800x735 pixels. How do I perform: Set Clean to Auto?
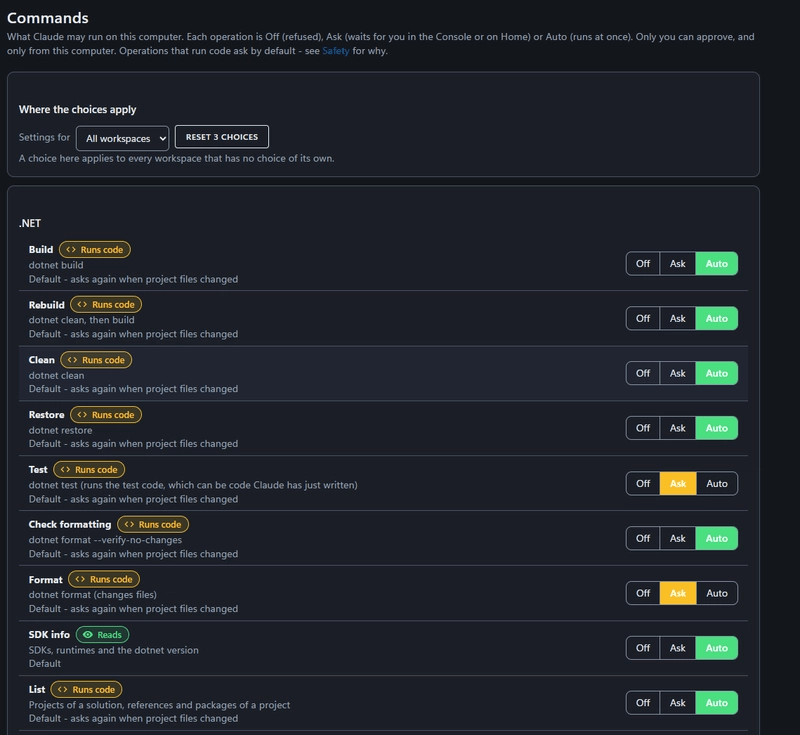point(716,373)
